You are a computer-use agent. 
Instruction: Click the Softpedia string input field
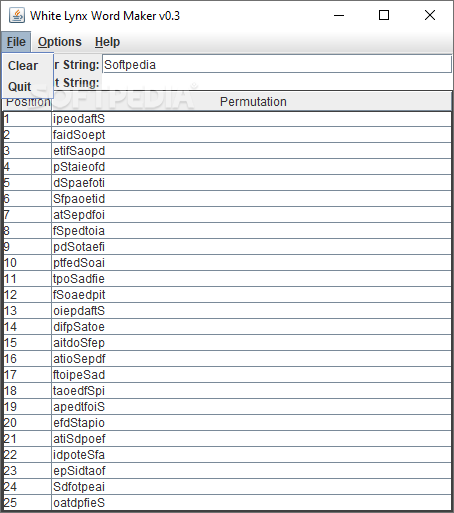(277, 65)
